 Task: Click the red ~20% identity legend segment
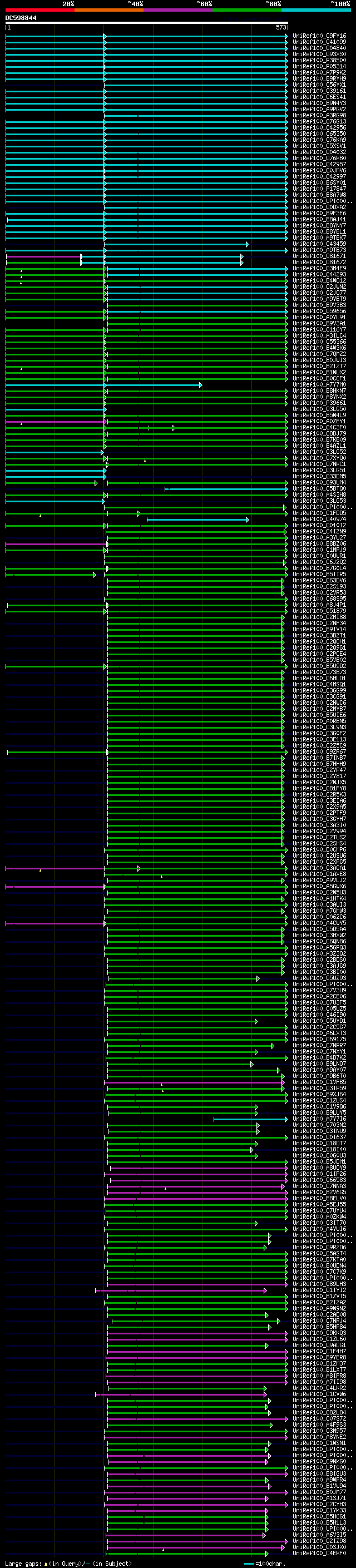pyautogui.click(x=39, y=10)
